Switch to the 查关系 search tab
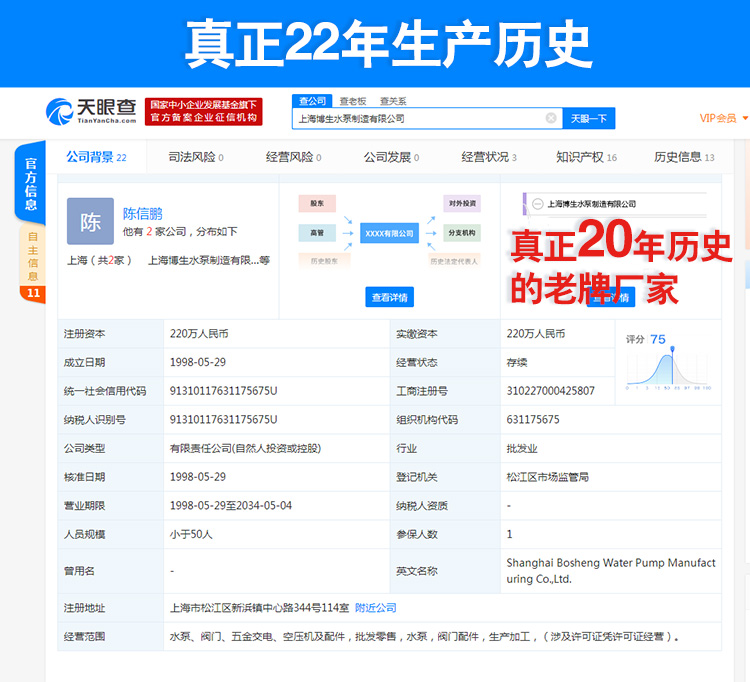The width and height of the screenshot is (750, 682). pos(392,101)
